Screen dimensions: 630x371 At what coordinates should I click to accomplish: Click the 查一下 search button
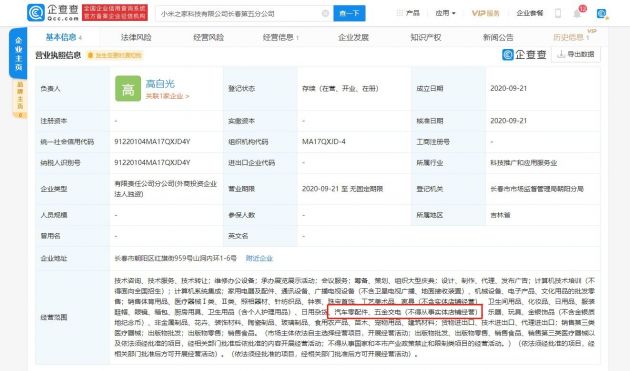coord(349,13)
